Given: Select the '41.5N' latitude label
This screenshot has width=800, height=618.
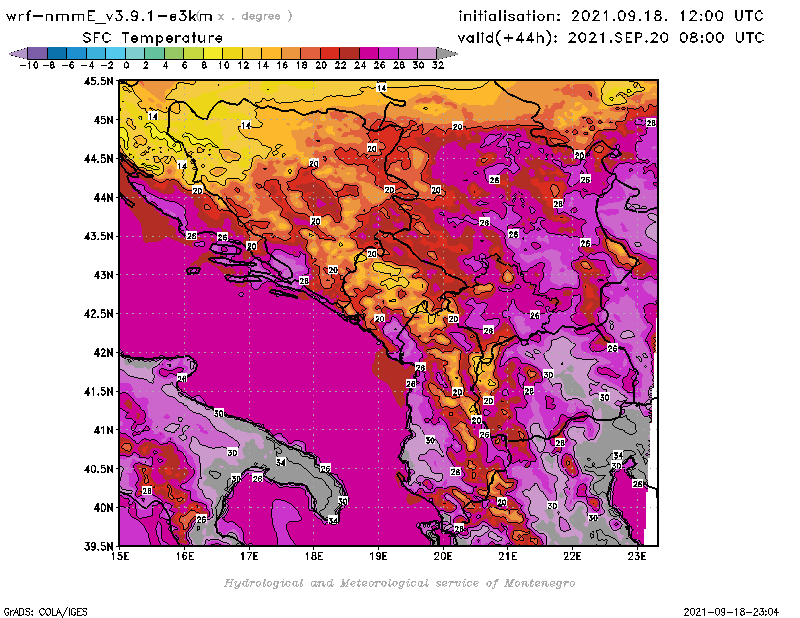Looking at the screenshot, I should pos(99,391).
